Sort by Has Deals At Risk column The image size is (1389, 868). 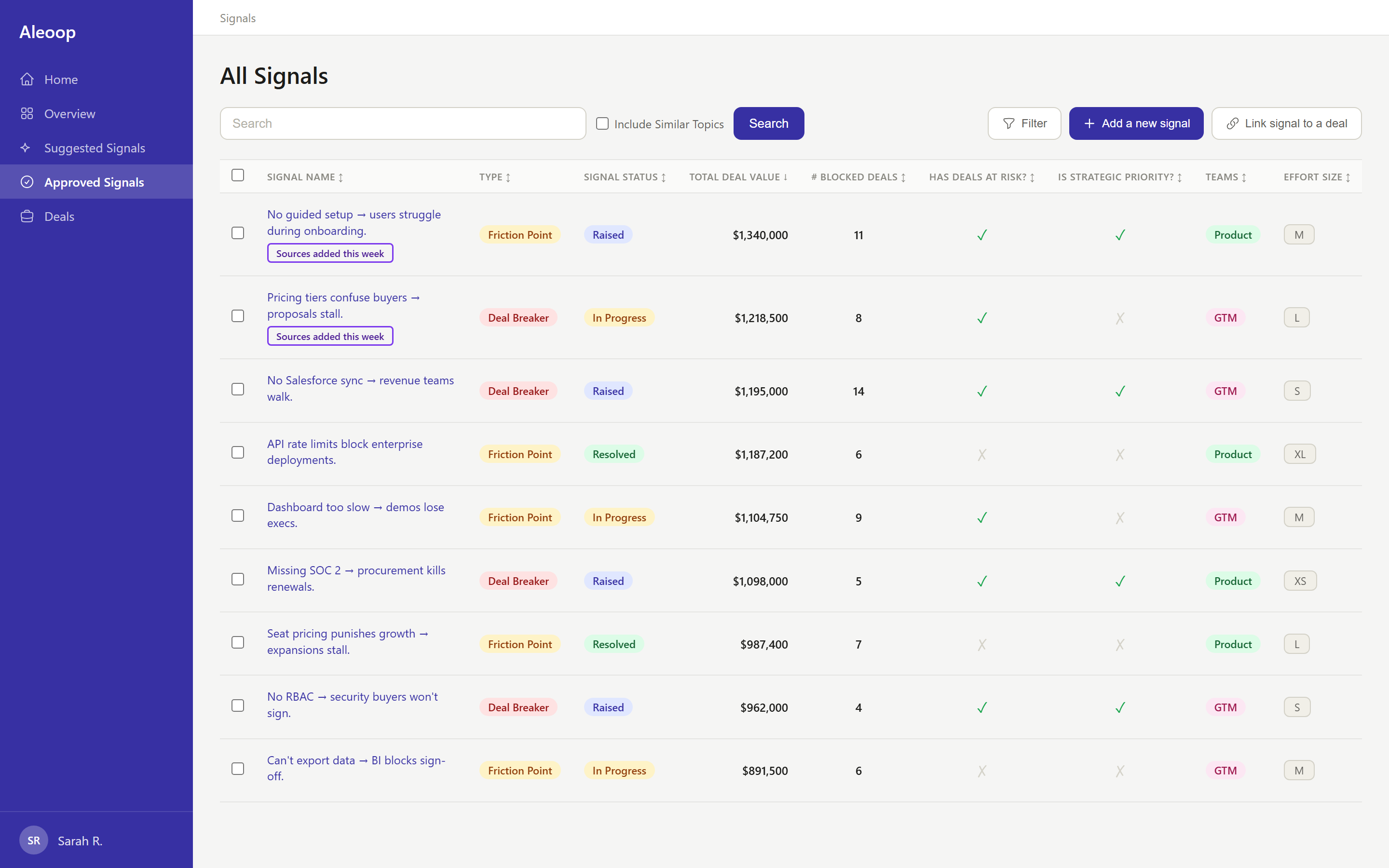pyautogui.click(x=981, y=177)
